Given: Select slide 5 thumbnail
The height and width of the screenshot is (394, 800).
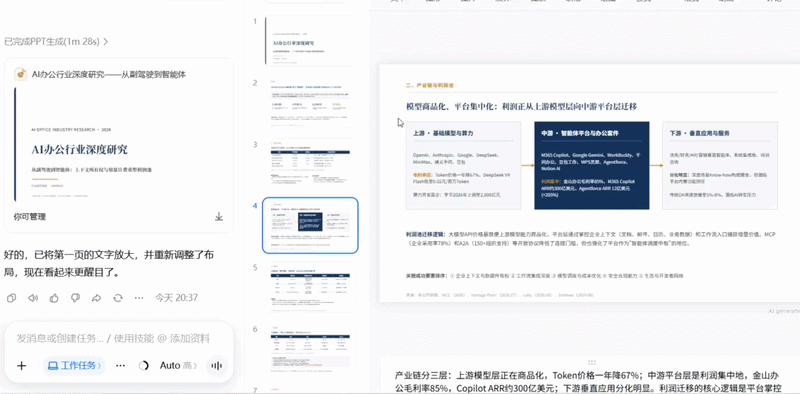Looking at the screenshot, I should 309,287.
